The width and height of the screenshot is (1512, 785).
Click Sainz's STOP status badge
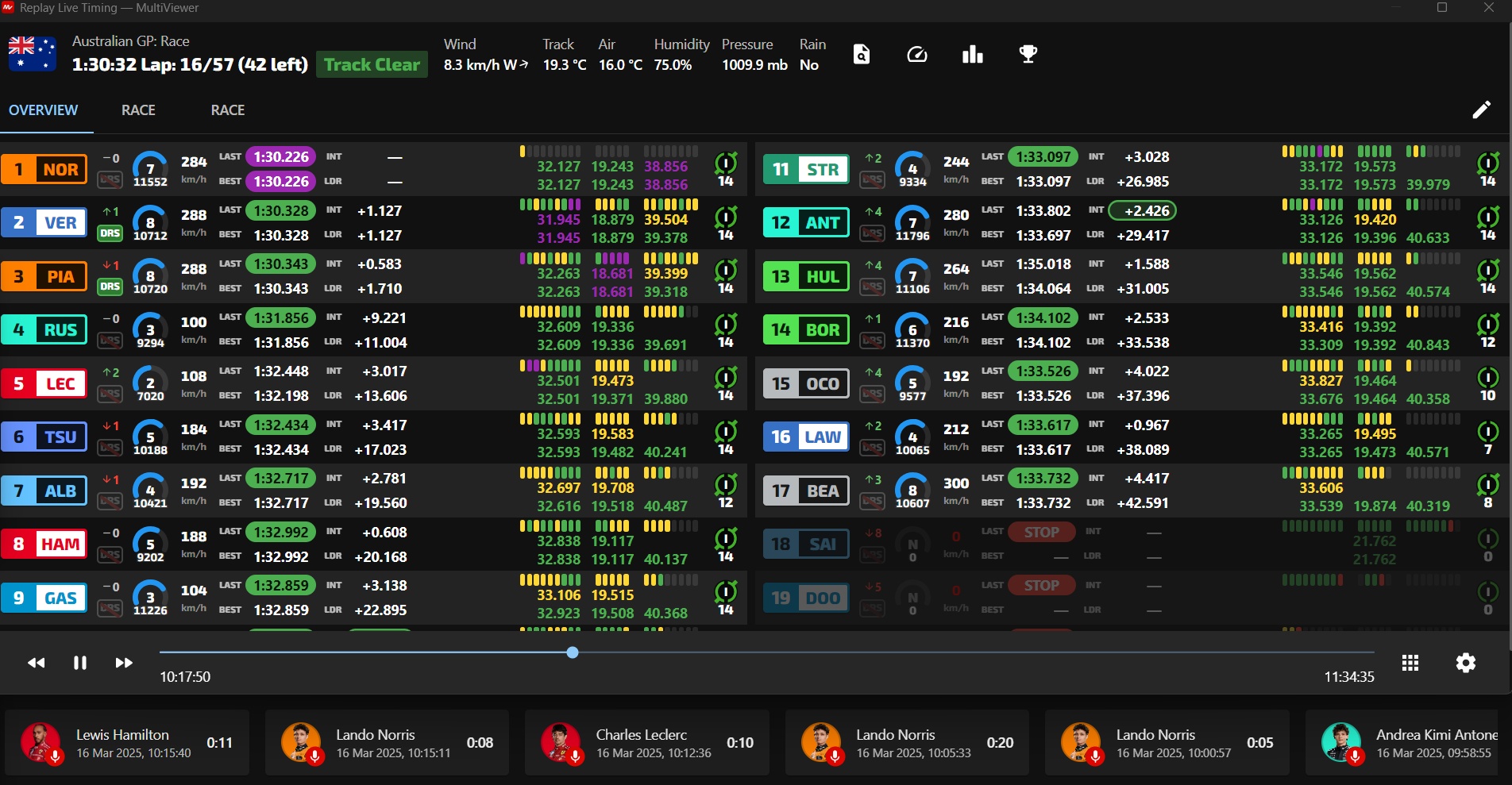(1042, 533)
